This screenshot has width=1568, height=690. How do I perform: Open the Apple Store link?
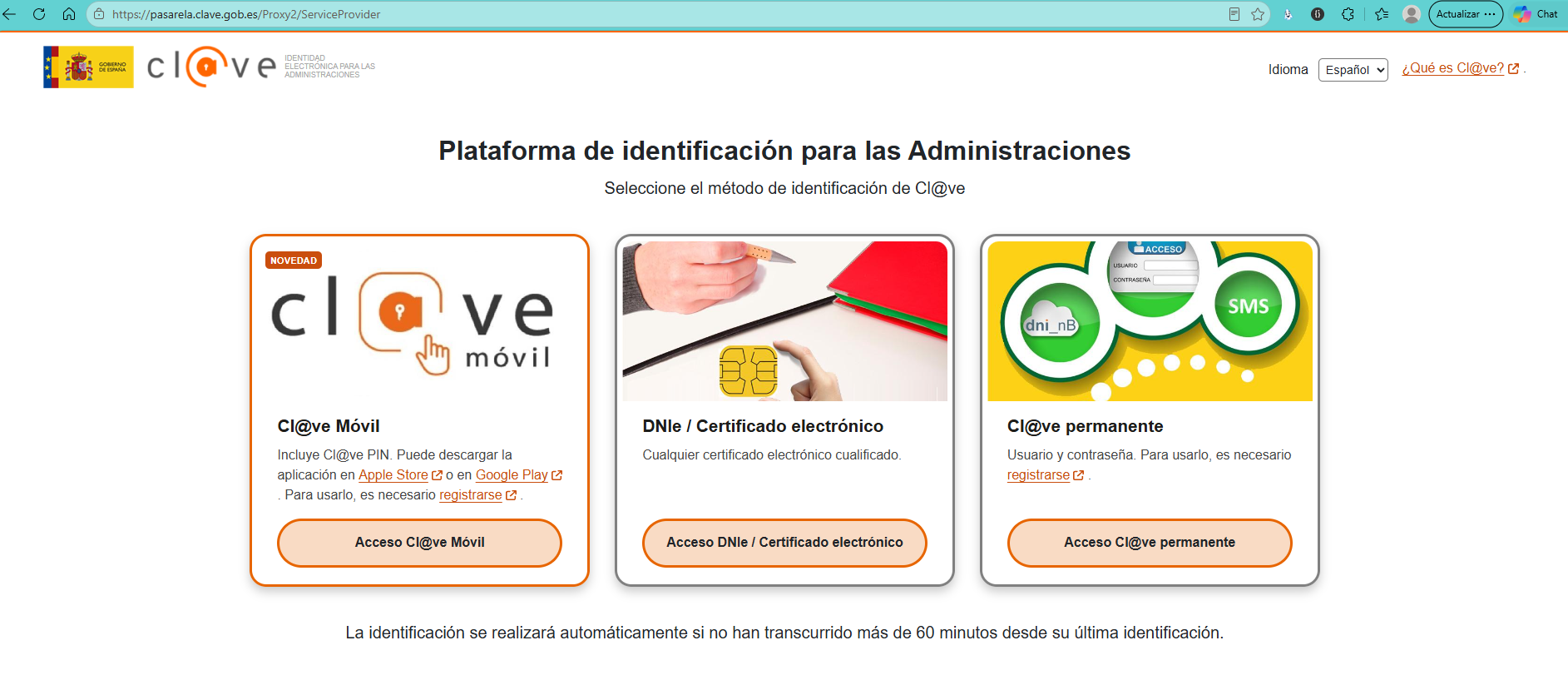tap(393, 475)
